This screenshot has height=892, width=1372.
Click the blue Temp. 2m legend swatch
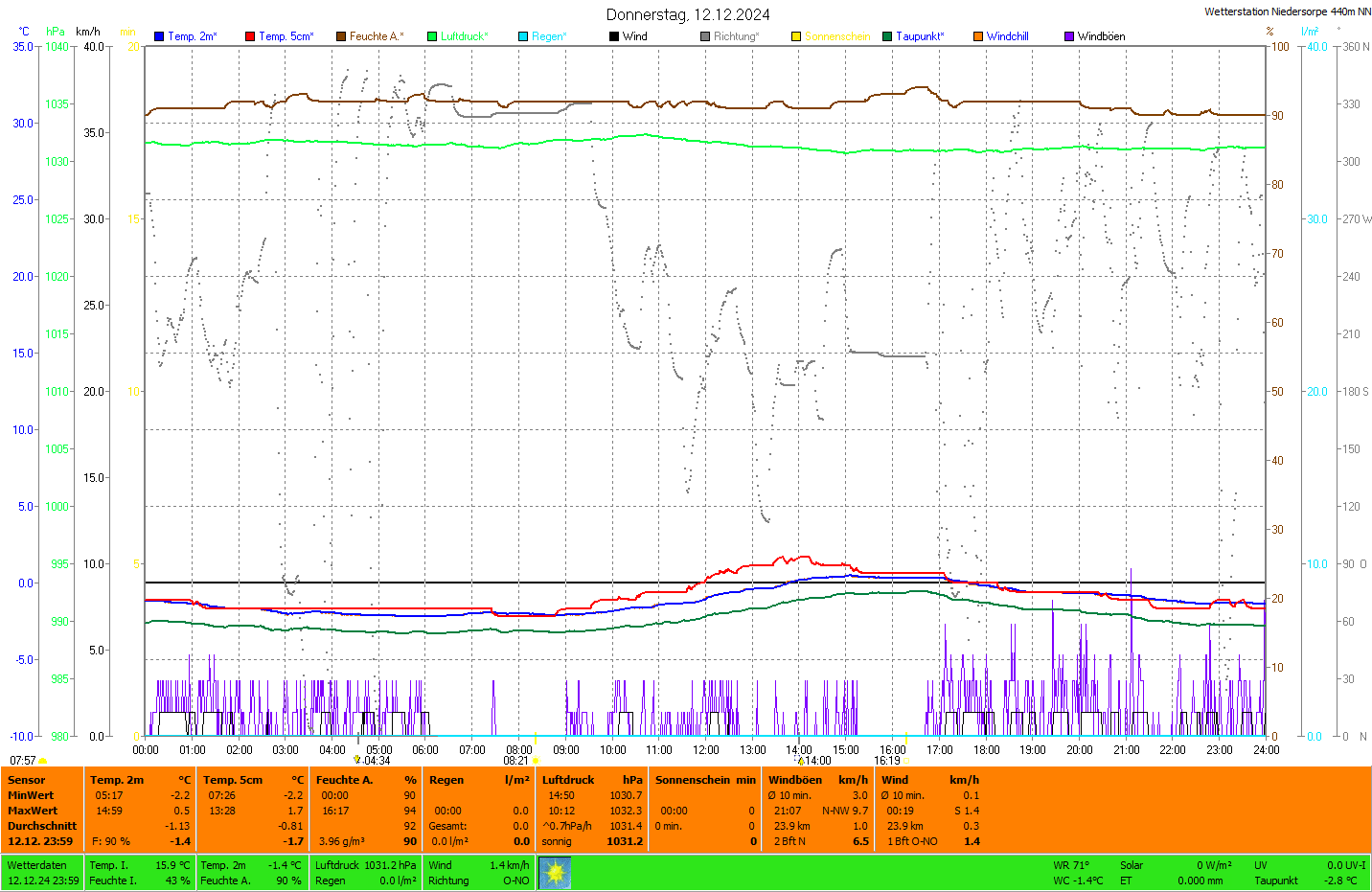(159, 36)
